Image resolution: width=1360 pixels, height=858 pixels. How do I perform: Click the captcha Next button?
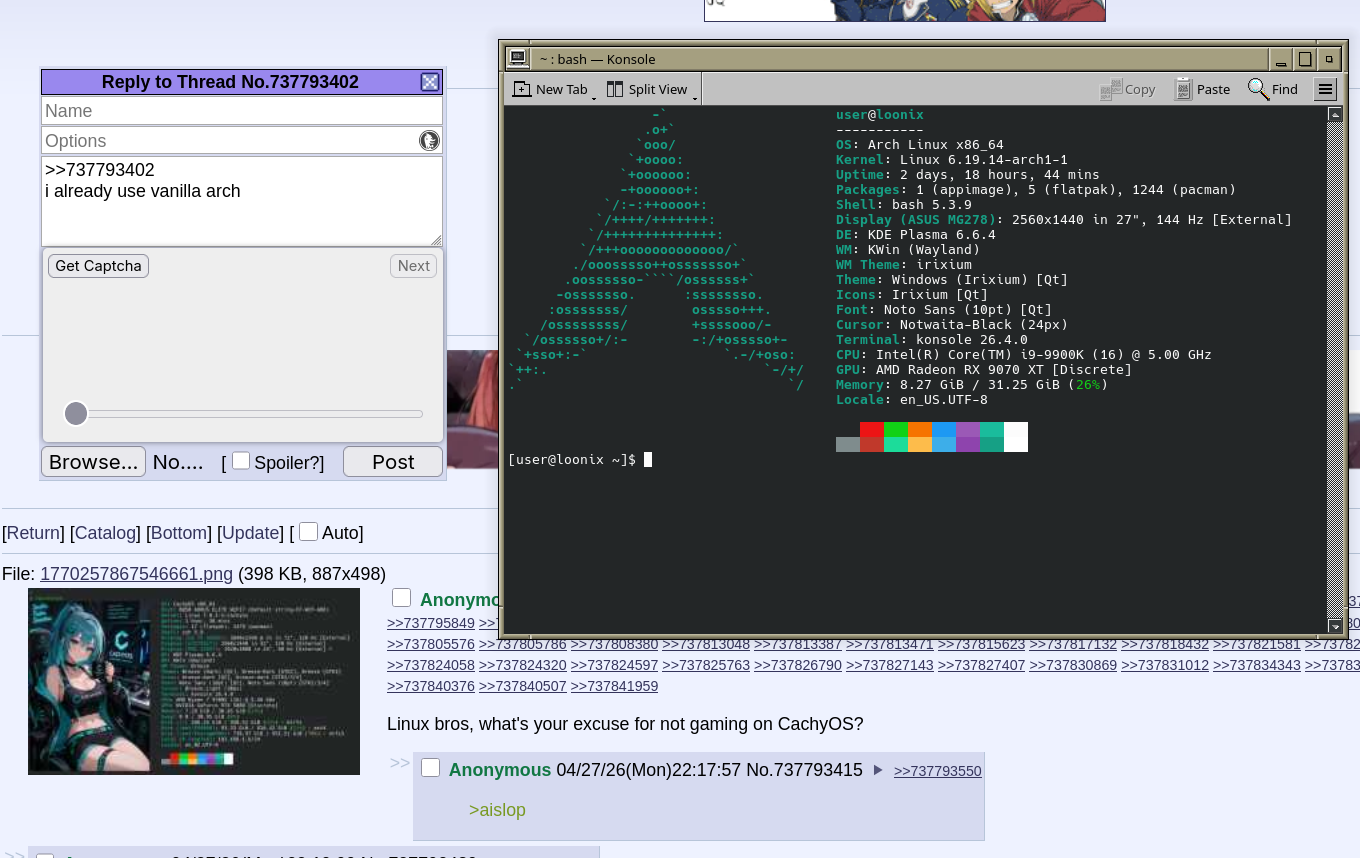[413, 266]
